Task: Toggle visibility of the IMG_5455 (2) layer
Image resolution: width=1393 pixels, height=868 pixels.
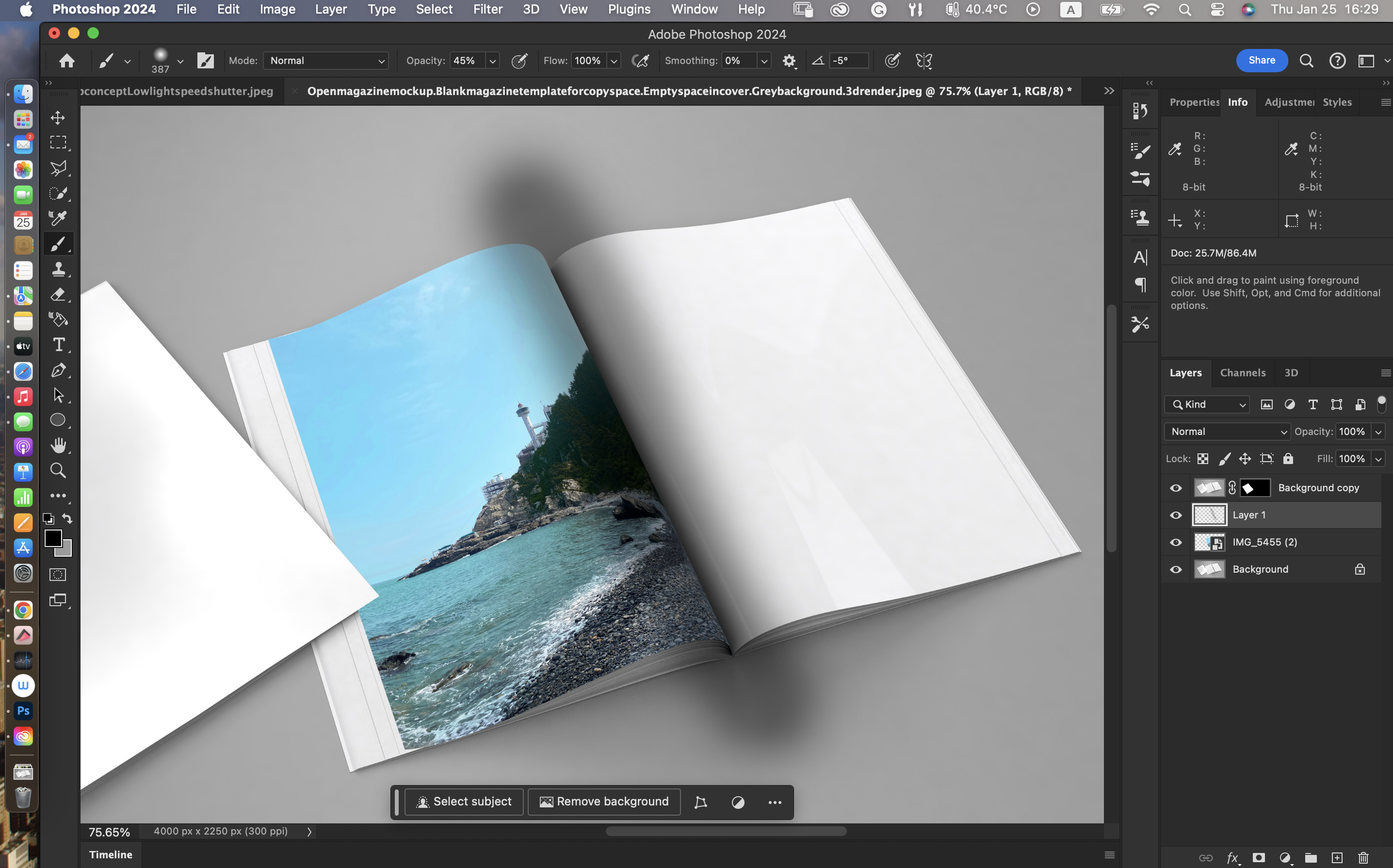Action: point(1175,543)
